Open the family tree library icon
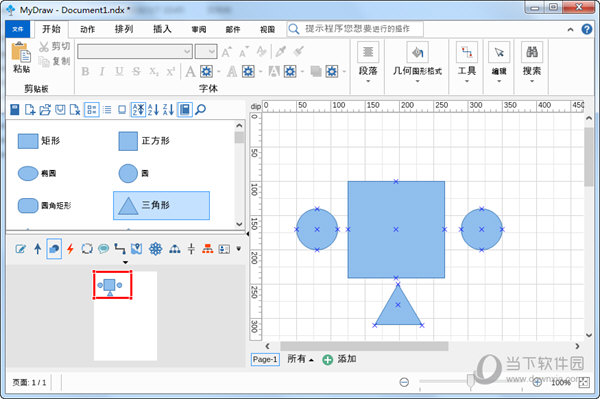The image size is (600, 399). click(x=175, y=249)
